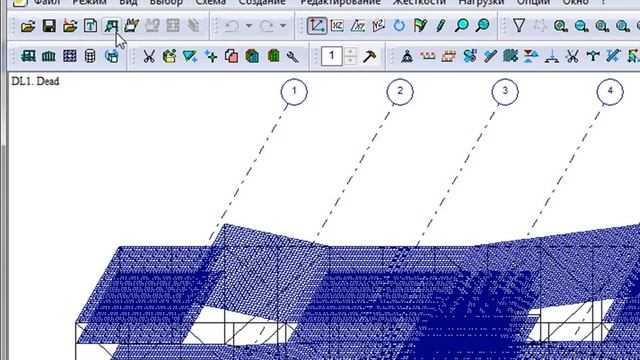640x360 pixels.
Task: Select grid axis marker 1
Action: click(x=294, y=91)
